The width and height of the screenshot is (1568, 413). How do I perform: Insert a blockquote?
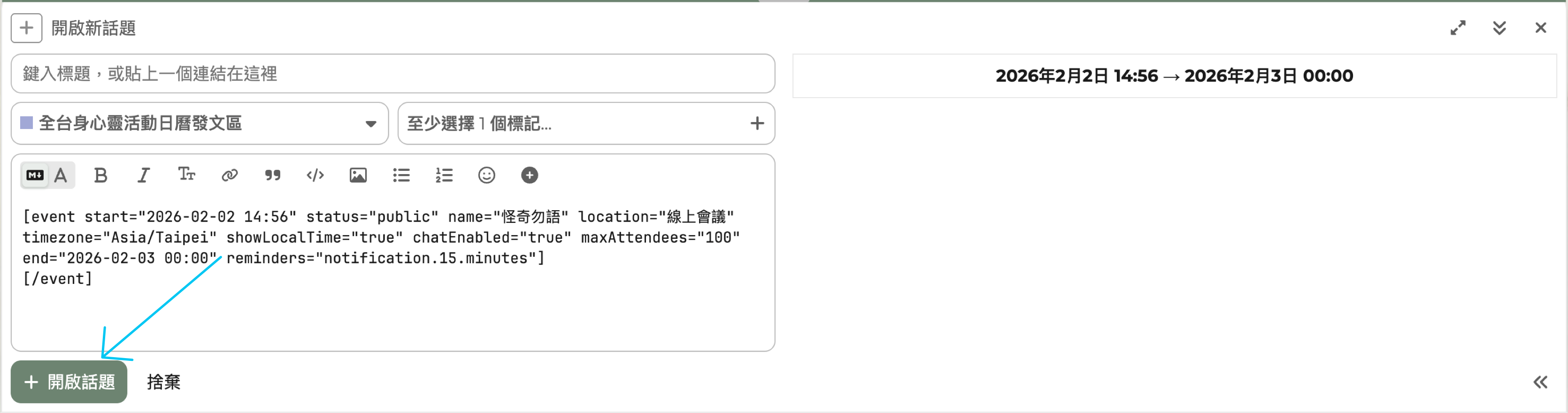272,176
